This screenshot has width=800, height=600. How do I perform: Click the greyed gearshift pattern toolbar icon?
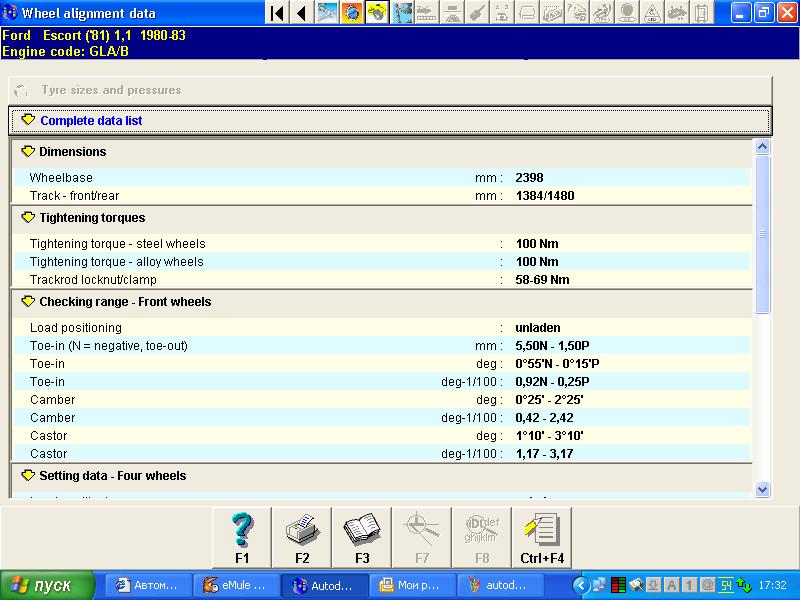[502, 13]
